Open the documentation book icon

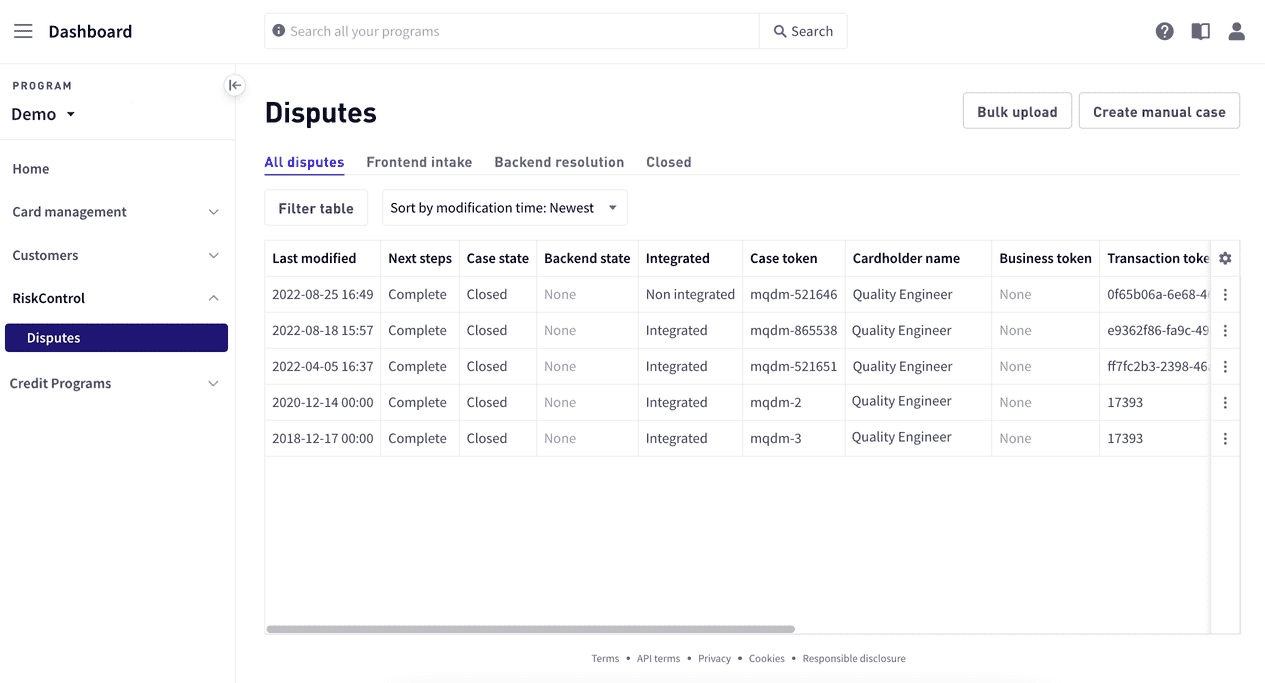[1200, 31]
